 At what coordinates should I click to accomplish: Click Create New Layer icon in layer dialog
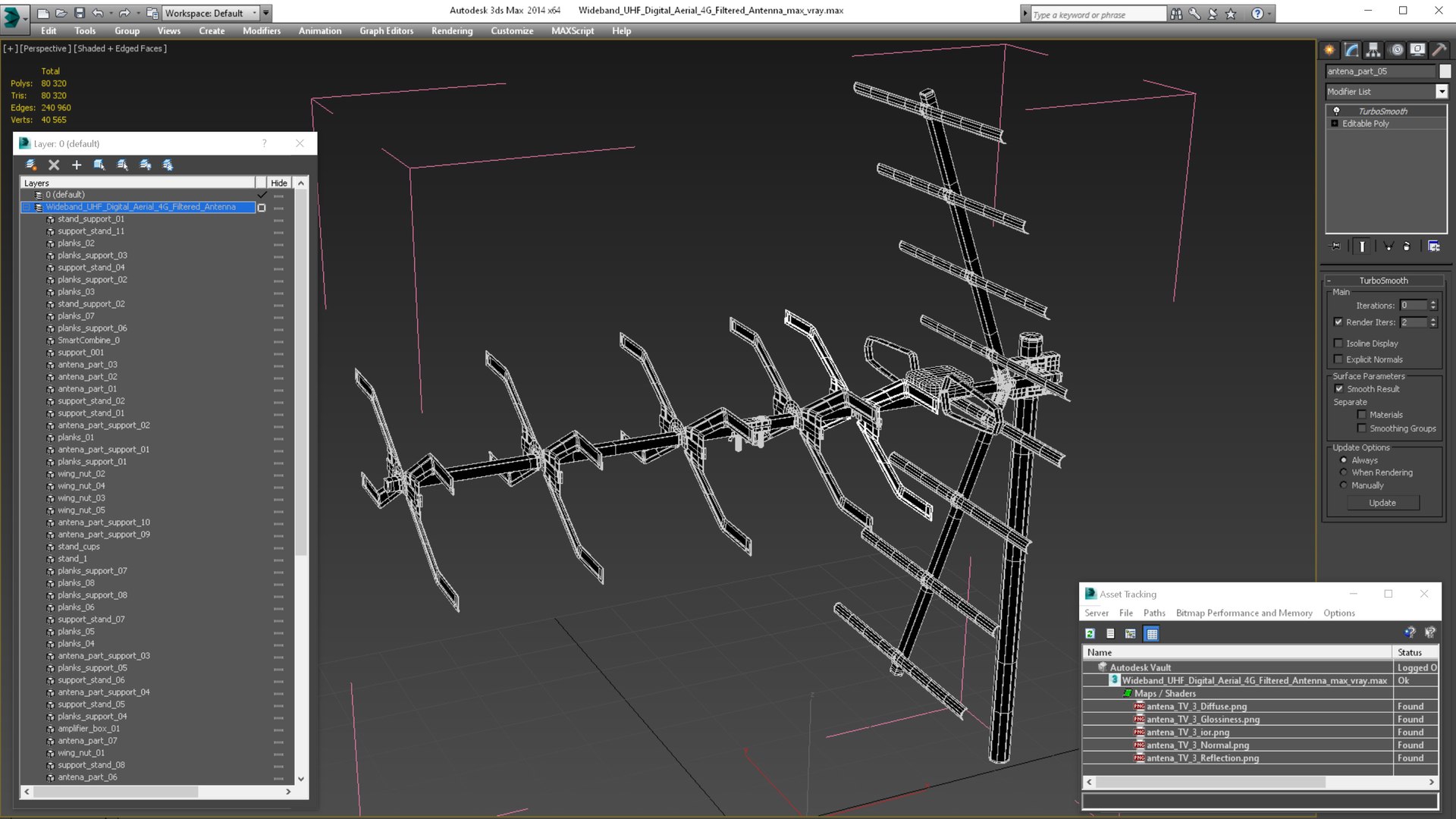[31, 165]
